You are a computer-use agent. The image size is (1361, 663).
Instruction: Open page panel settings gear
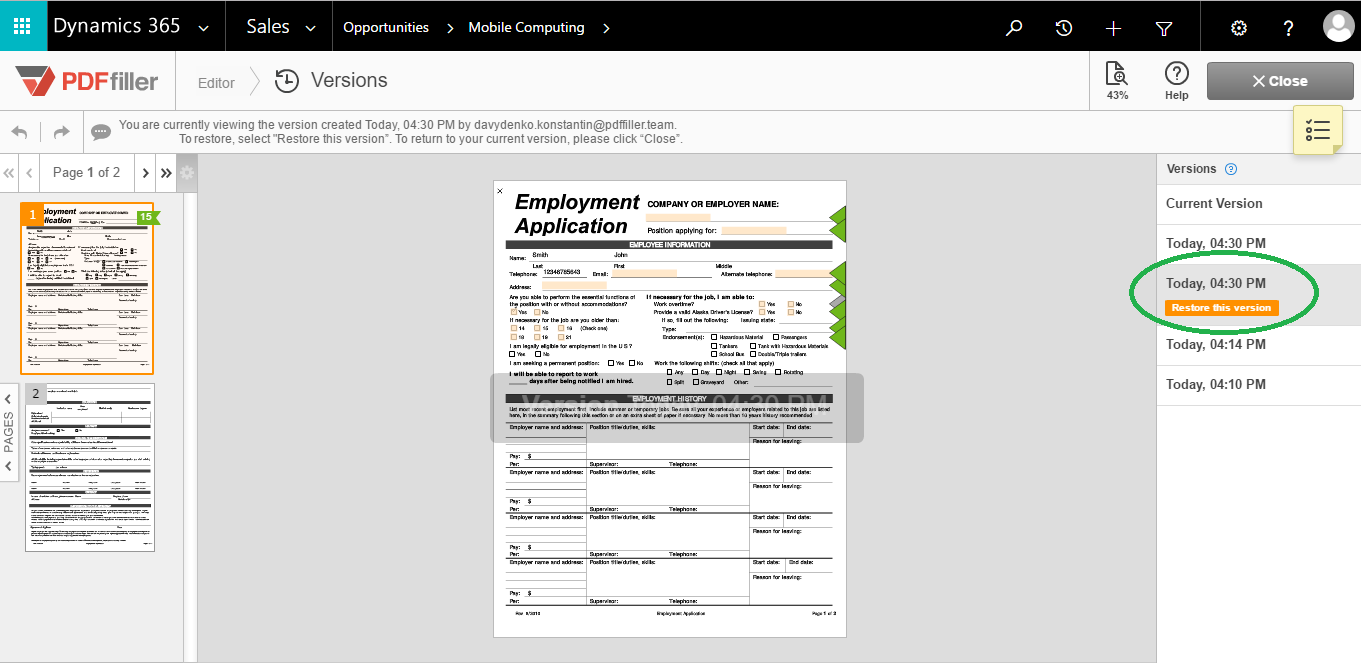187,173
